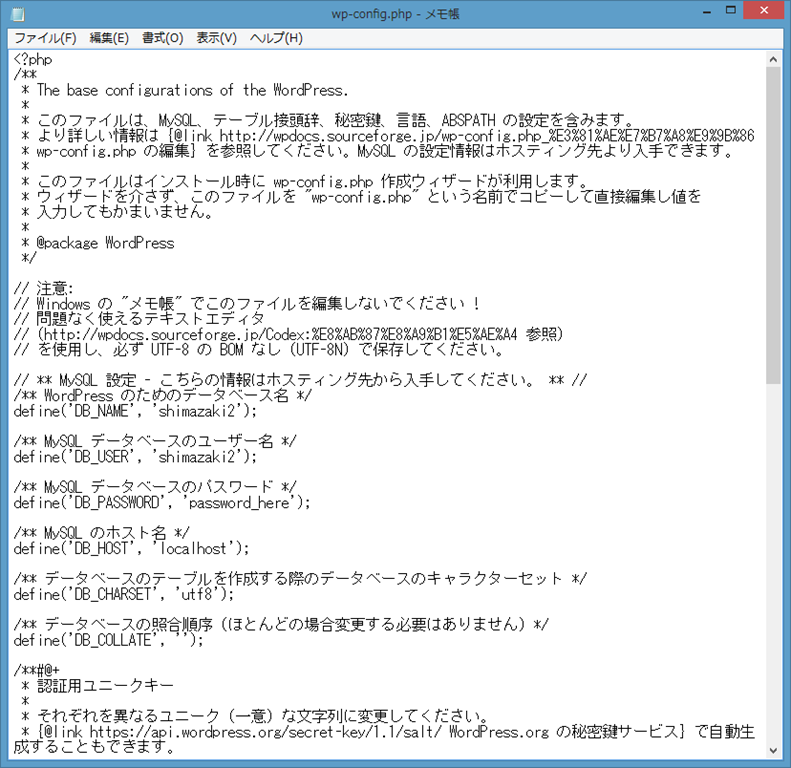The height and width of the screenshot is (768, 791).
Task: Click the vertical scrollbar thumb
Action: click(x=773, y=226)
